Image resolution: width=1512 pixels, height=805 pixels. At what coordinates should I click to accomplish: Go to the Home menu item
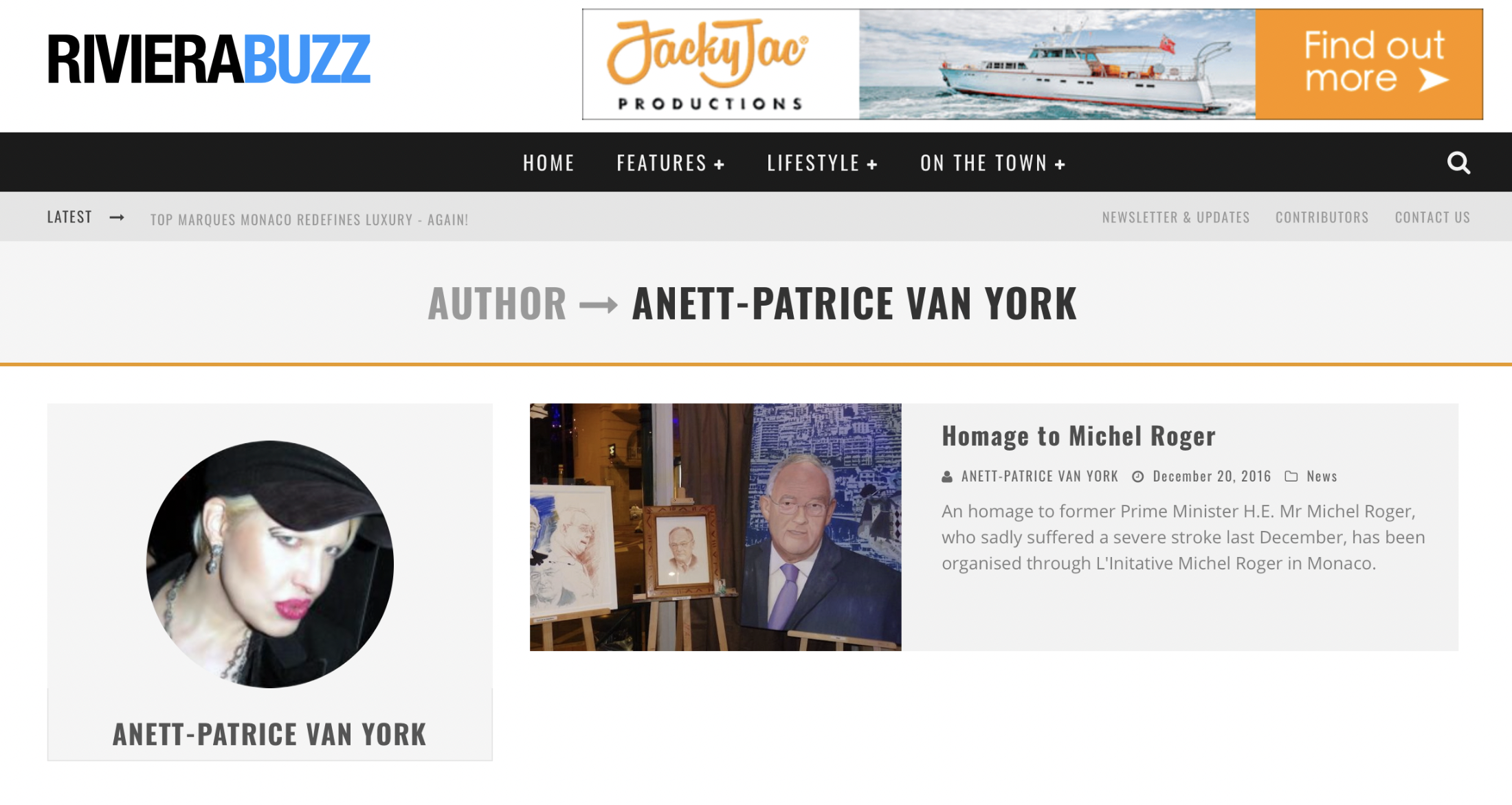coord(548,163)
